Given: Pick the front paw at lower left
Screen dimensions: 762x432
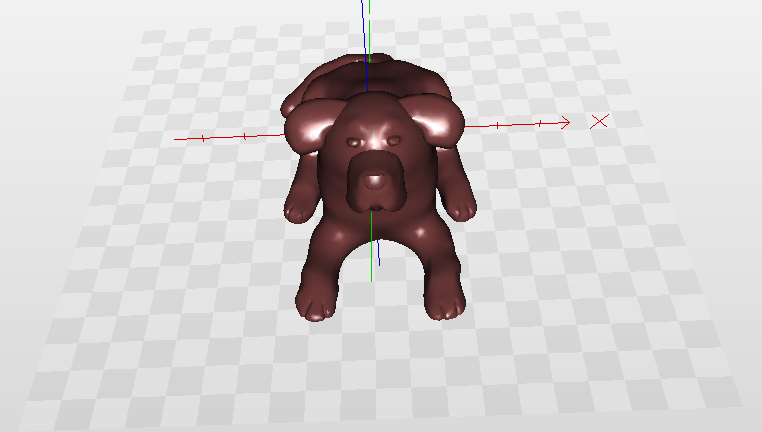Looking at the screenshot, I should pyautogui.click(x=314, y=304).
